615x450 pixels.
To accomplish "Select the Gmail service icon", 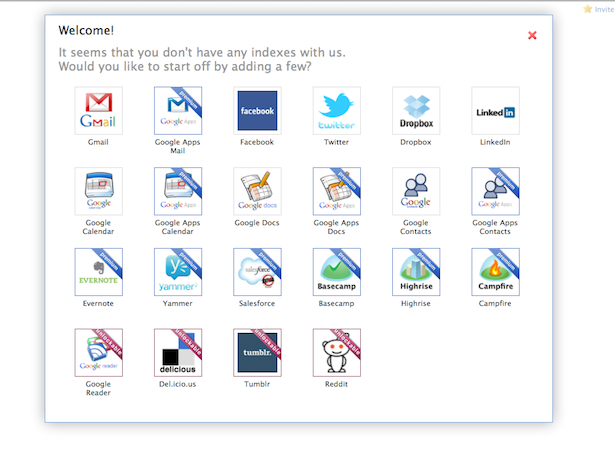I will [98, 111].
